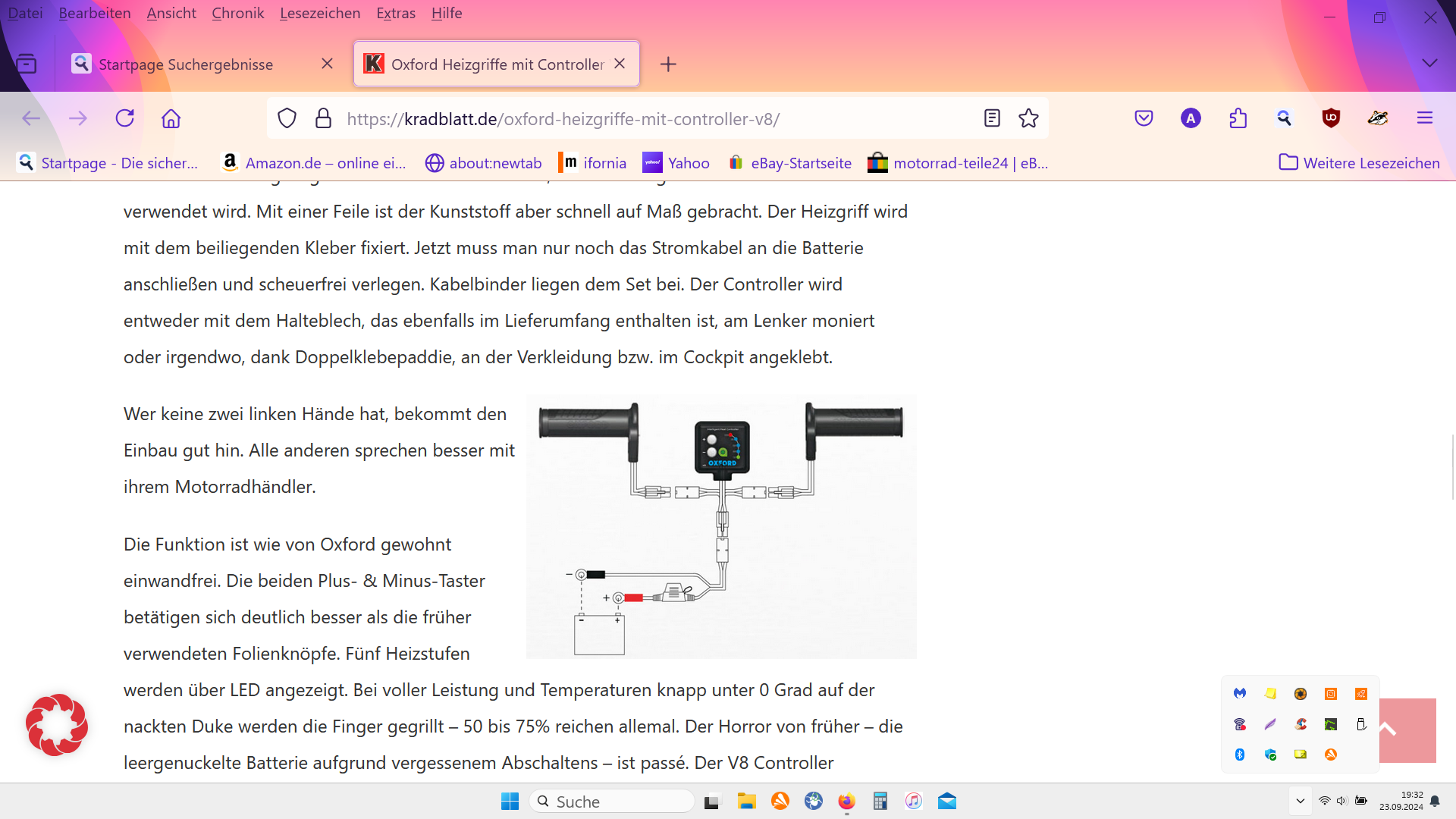The image size is (1456, 819).
Task: Show site security padlock info
Action: [324, 118]
